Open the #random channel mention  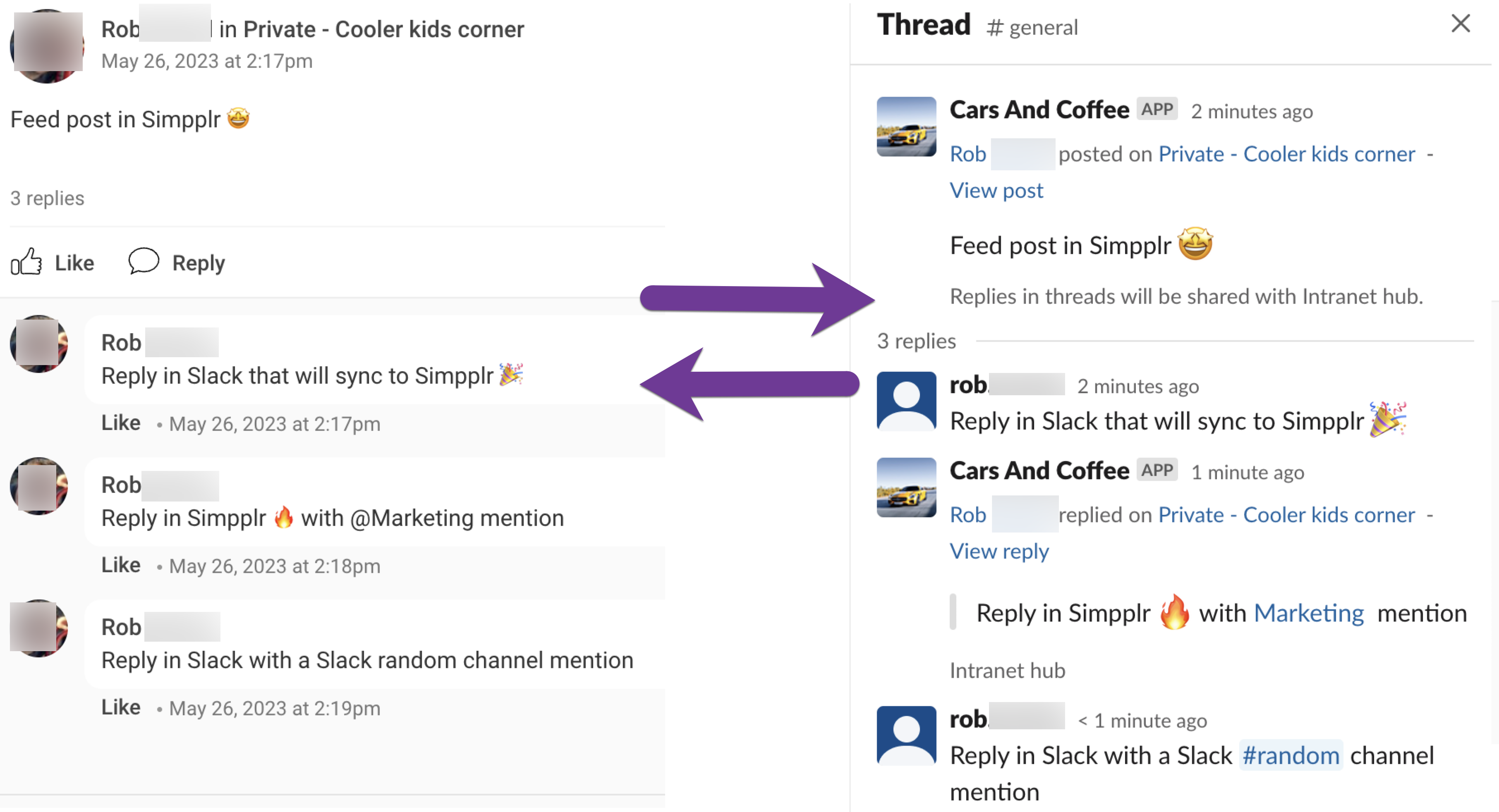tap(1291, 756)
